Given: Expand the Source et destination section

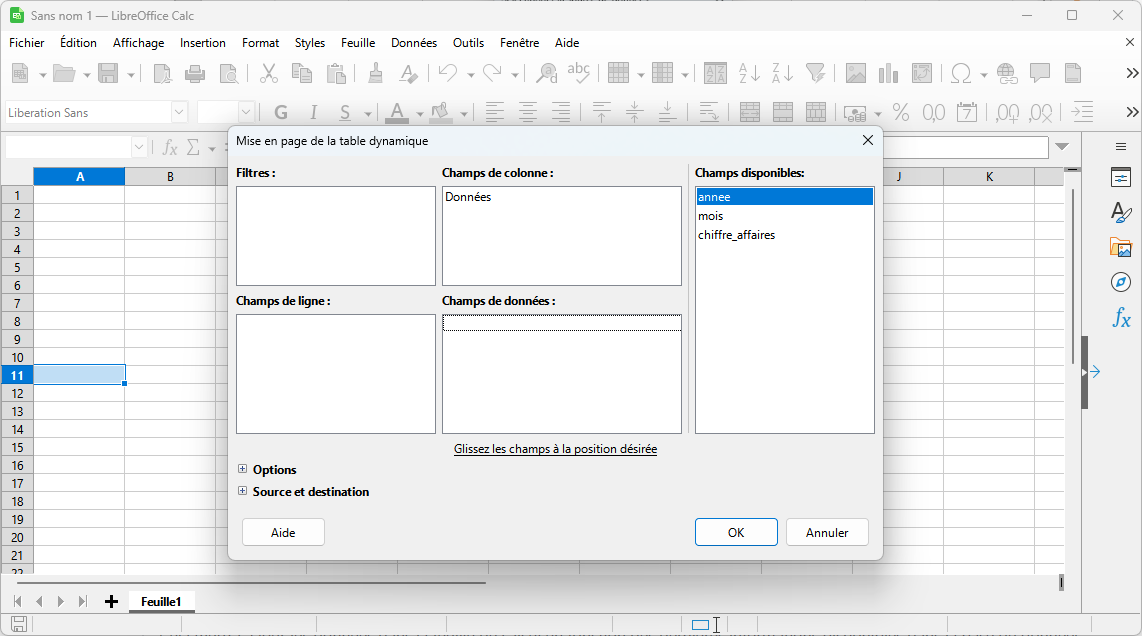Looking at the screenshot, I should pos(243,491).
